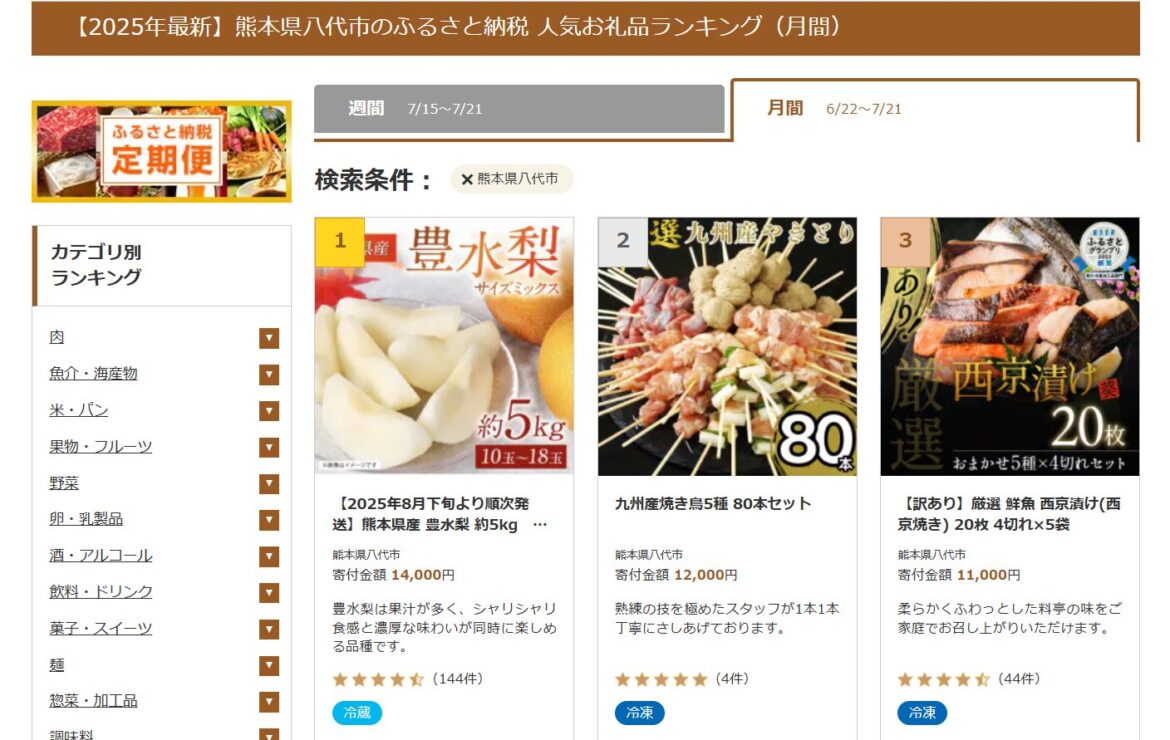Expand the 野菜 dropdown arrow
This screenshot has width=1170, height=740.
pos(269,484)
